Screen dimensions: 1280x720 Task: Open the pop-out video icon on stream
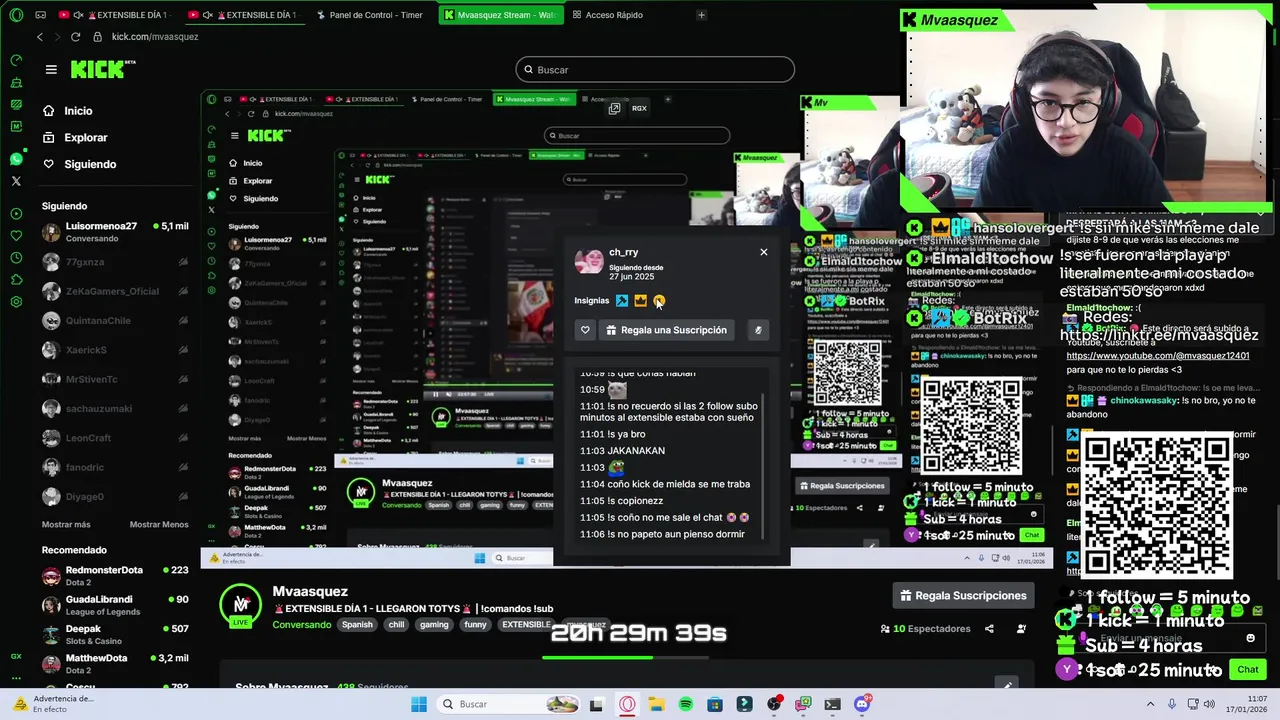coord(614,108)
